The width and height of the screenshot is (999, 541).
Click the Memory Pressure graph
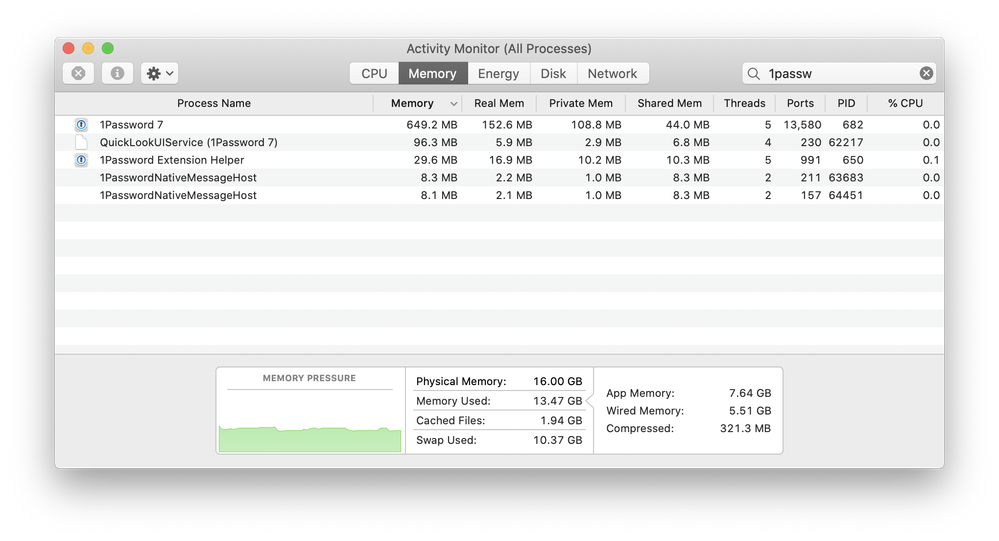(310, 420)
